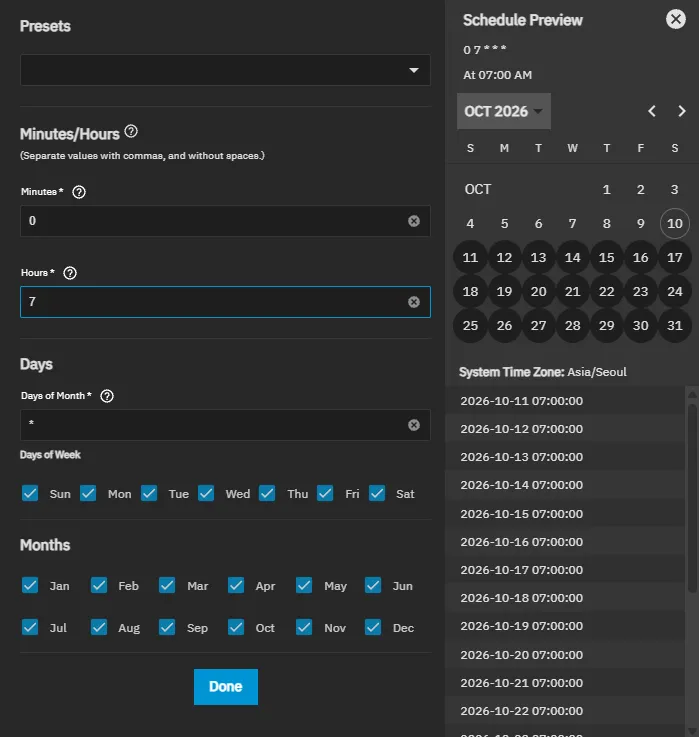Select October 15 in the calendar

click(606, 258)
